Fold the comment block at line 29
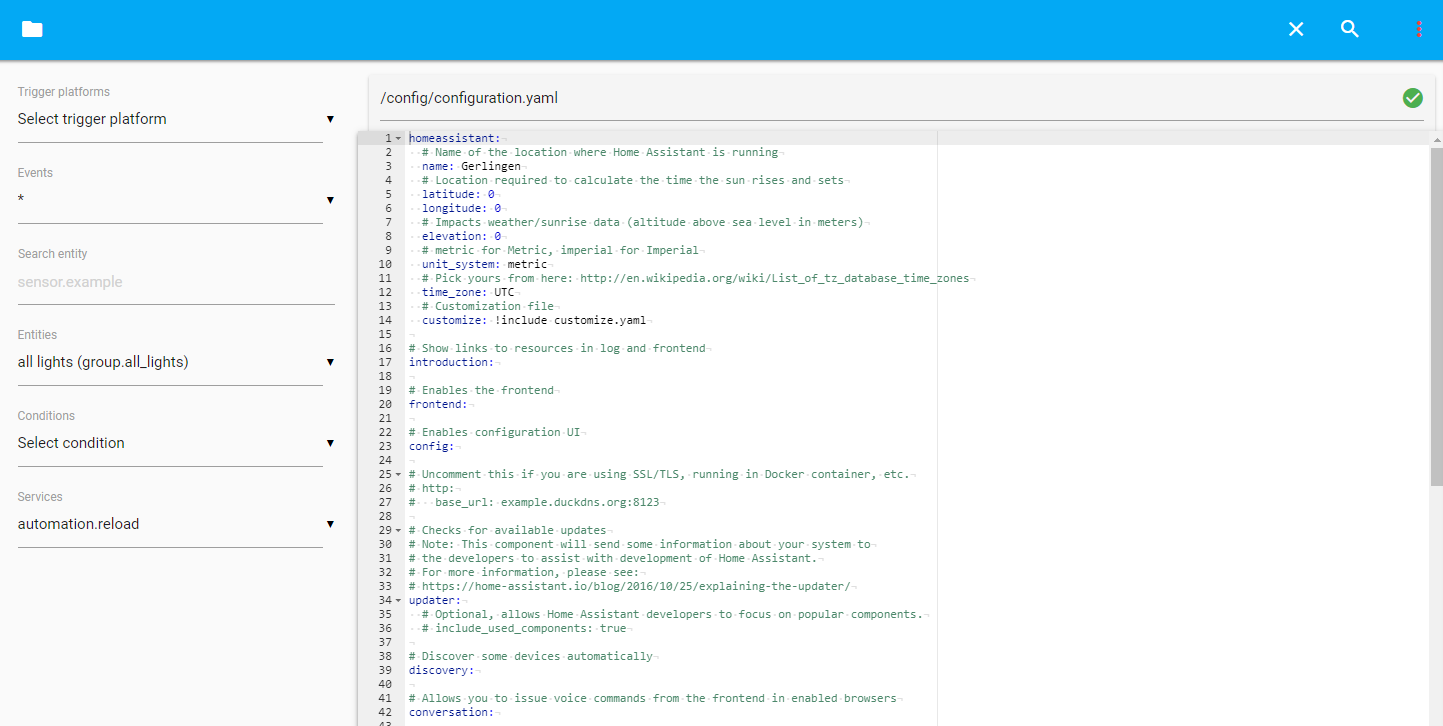The height and width of the screenshot is (726, 1443). click(x=399, y=530)
